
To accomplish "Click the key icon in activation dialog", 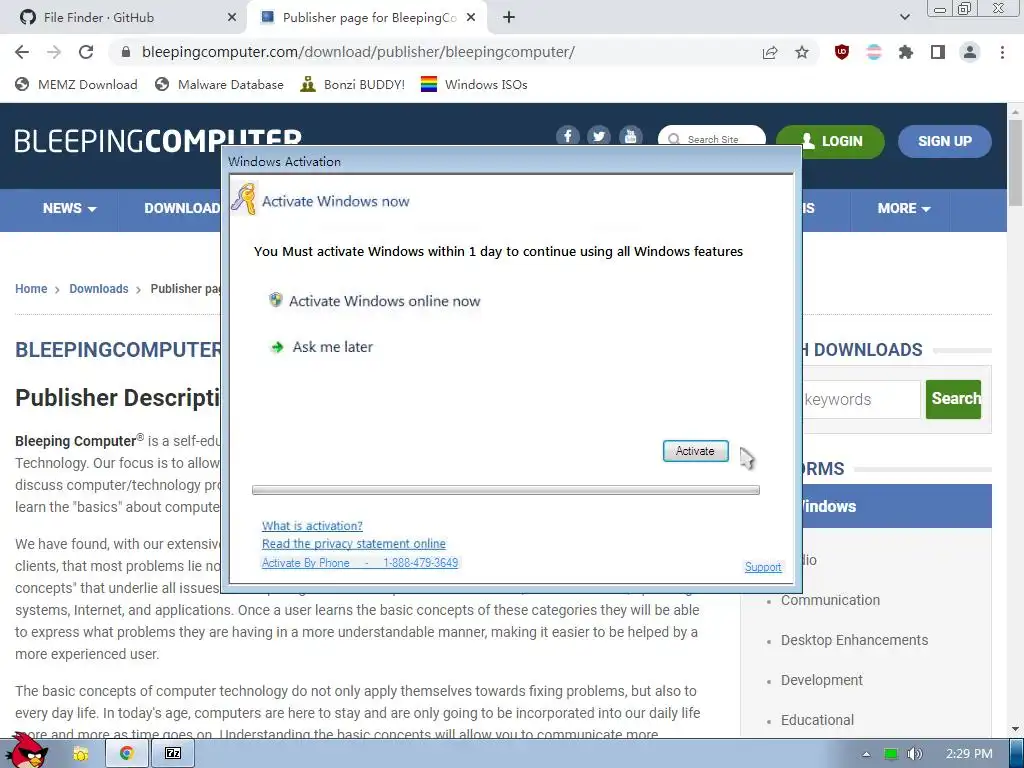I will pos(244,199).
